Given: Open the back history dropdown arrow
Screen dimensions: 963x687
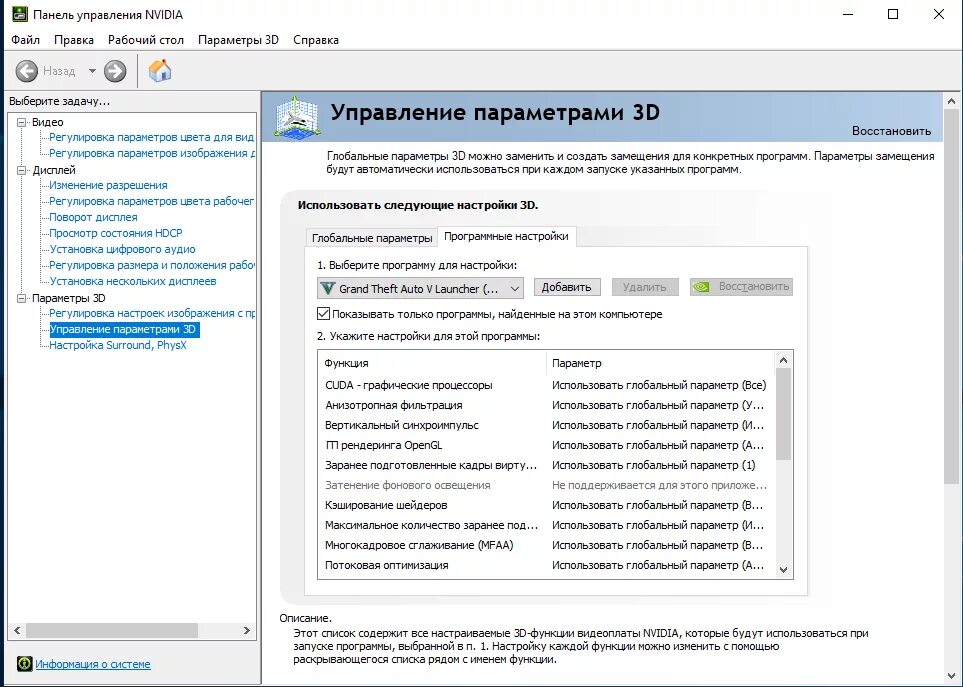Looking at the screenshot, I should click(x=92, y=71).
